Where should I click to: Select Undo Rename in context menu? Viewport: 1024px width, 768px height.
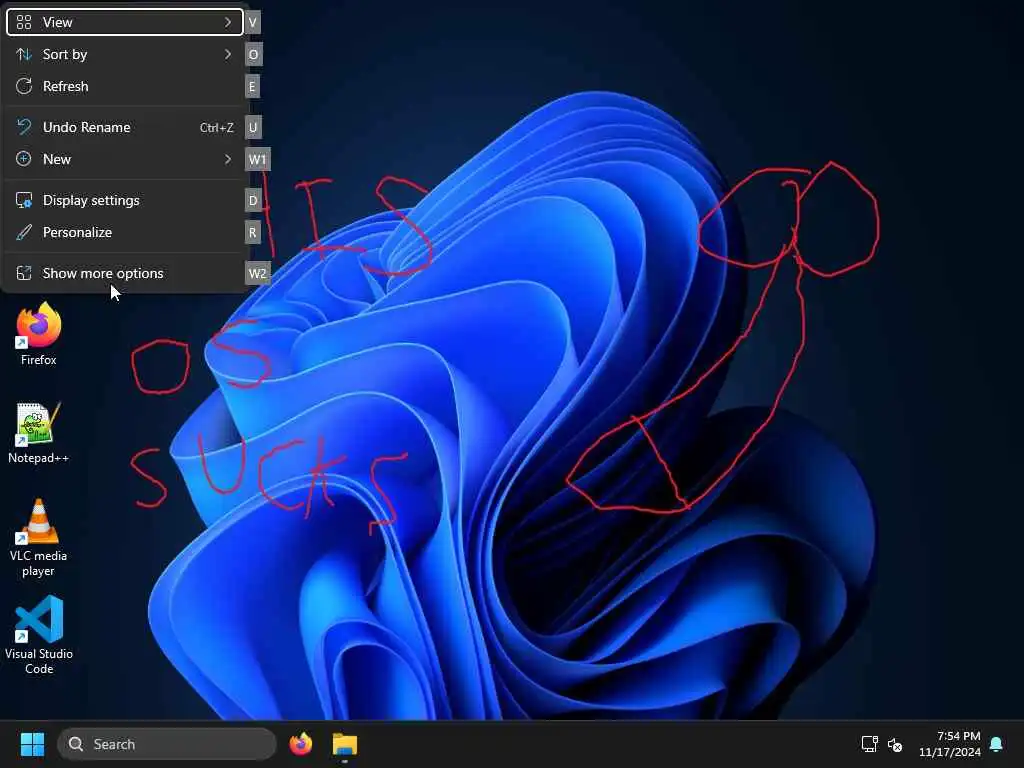[125, 127]
